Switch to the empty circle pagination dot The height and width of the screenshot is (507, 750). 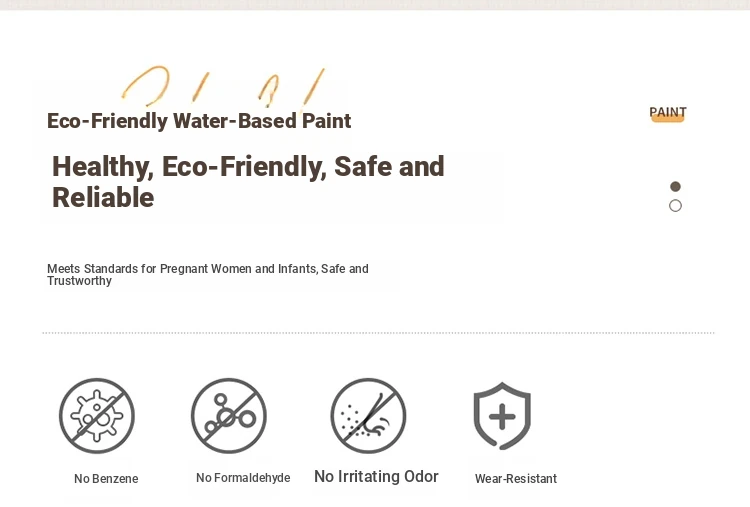tap(675, 206)
